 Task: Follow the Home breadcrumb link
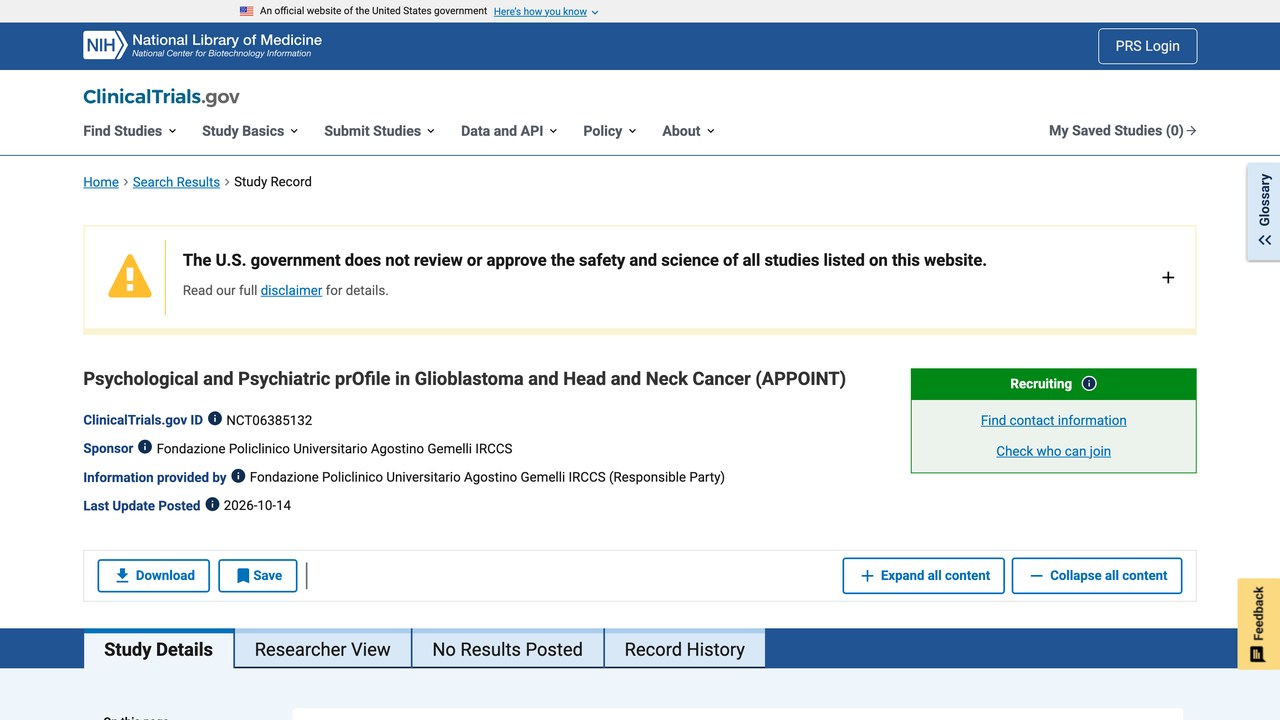click(101, 182)
